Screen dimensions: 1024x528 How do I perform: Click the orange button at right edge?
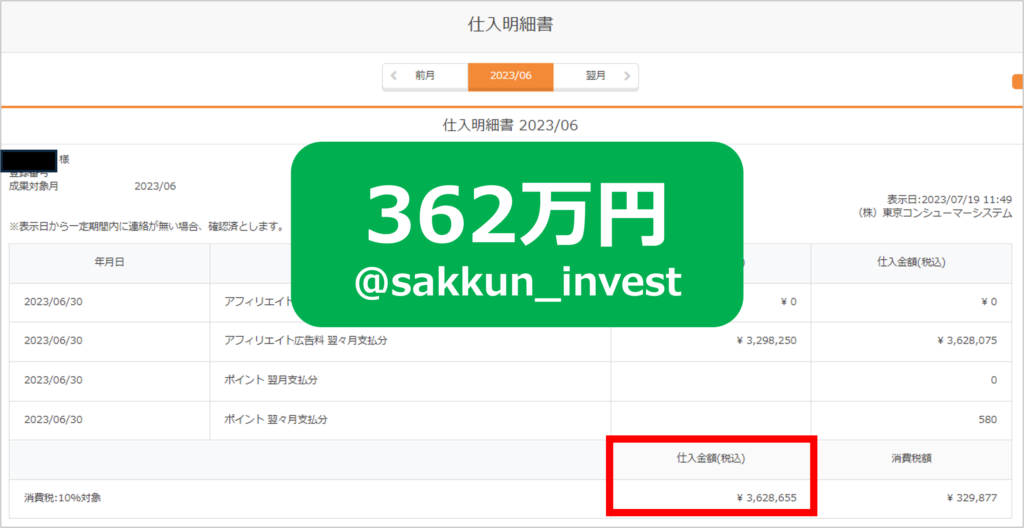pyautogui.click(x=1017, y=82)
